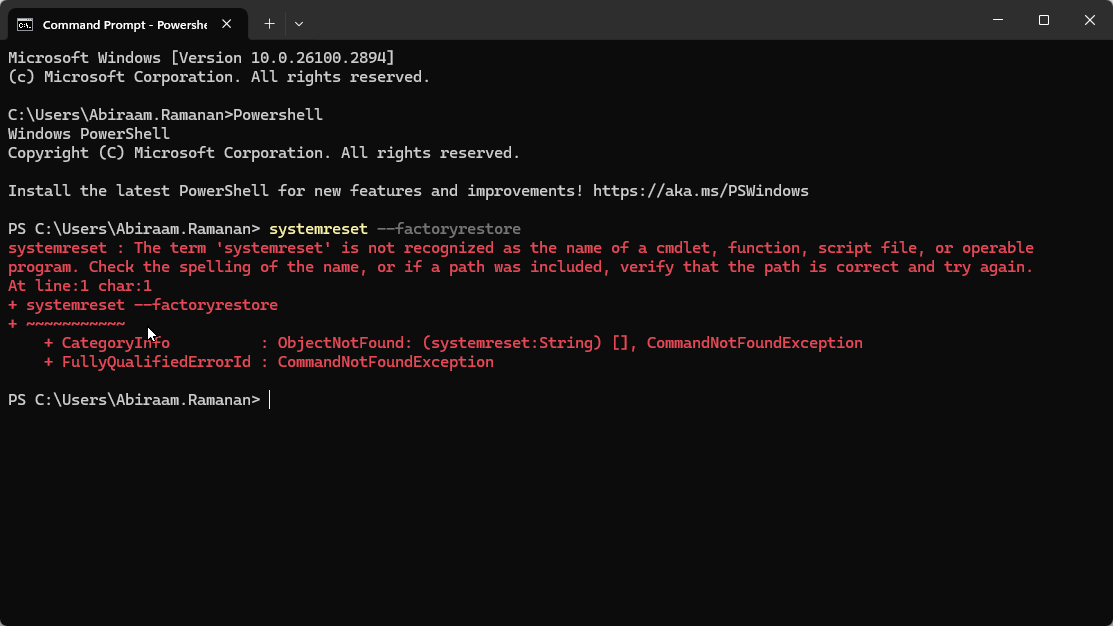Click the terminal icon in the tab

coord(25,25)
